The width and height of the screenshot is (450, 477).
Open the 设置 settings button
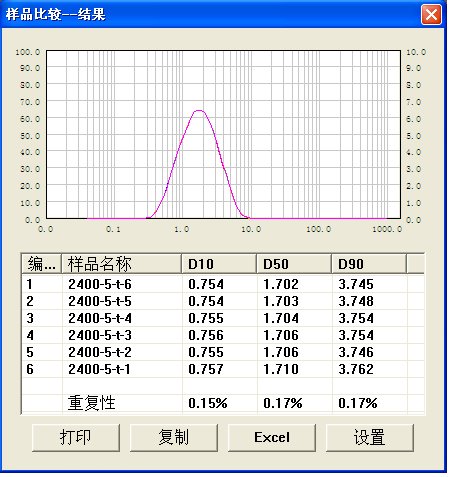[370, 437]
